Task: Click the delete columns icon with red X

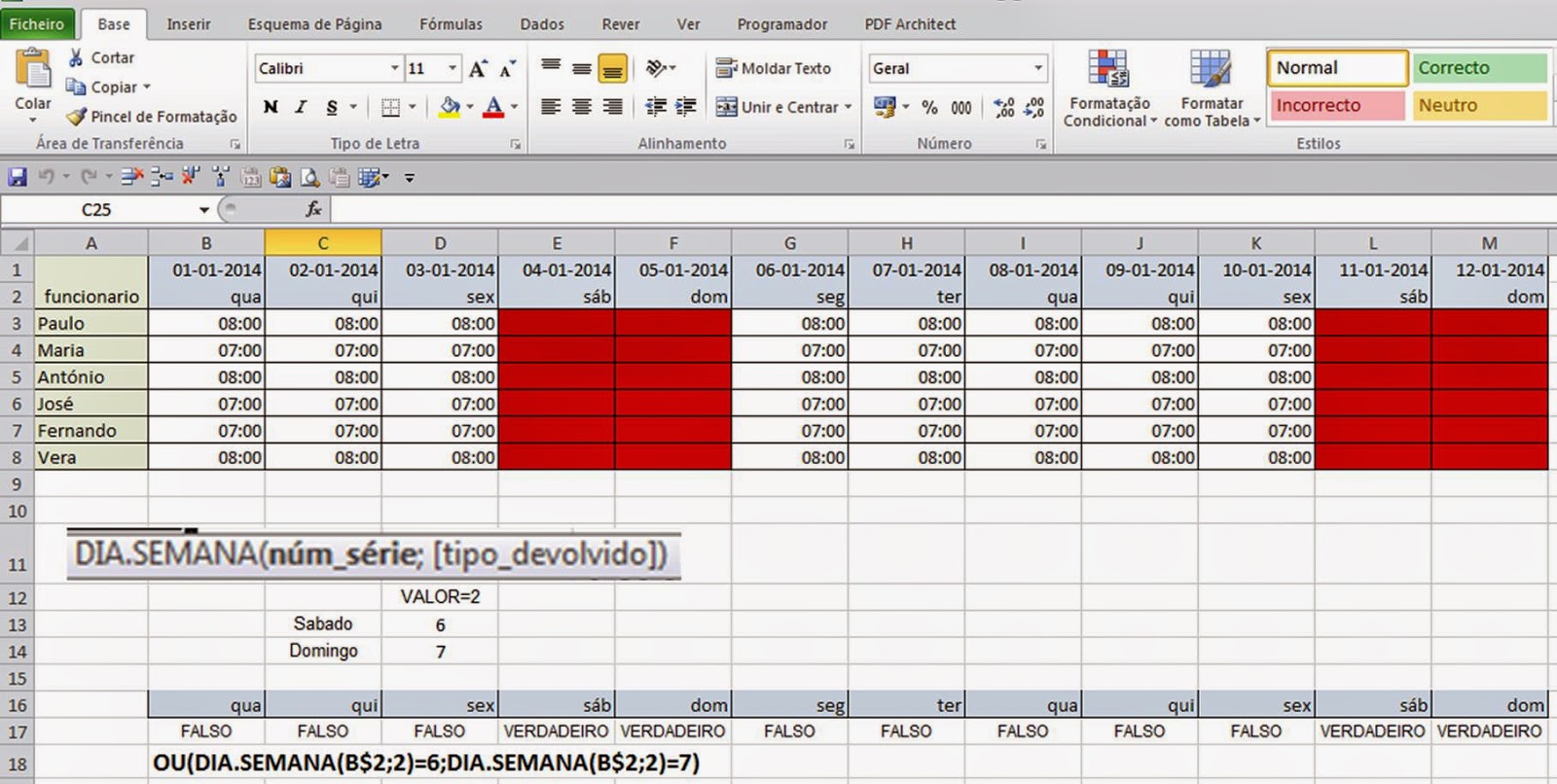Action: click(x=191, y=176)
